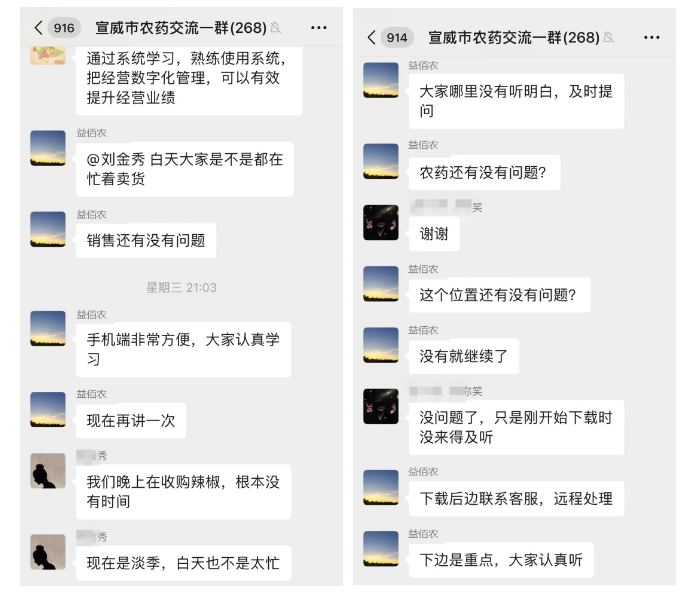Tap left chat title 宣威市农药交流一群(268)
Screen dimensions: 688x596
coord(181,28)
